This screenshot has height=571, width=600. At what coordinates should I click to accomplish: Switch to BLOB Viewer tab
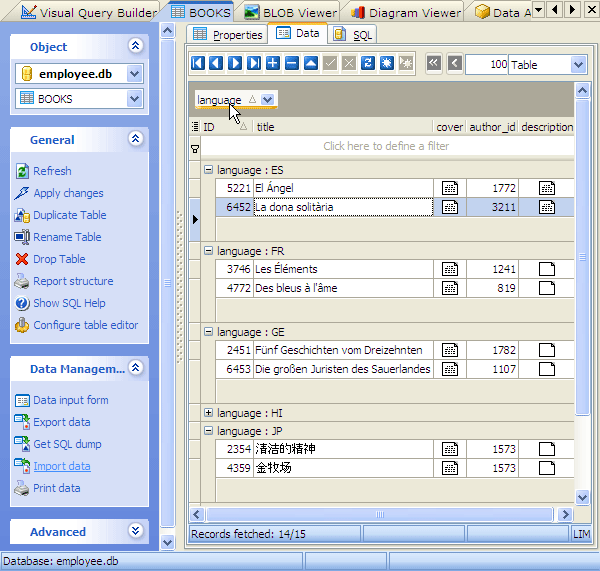pyautogui.click(x=291, y=12)
